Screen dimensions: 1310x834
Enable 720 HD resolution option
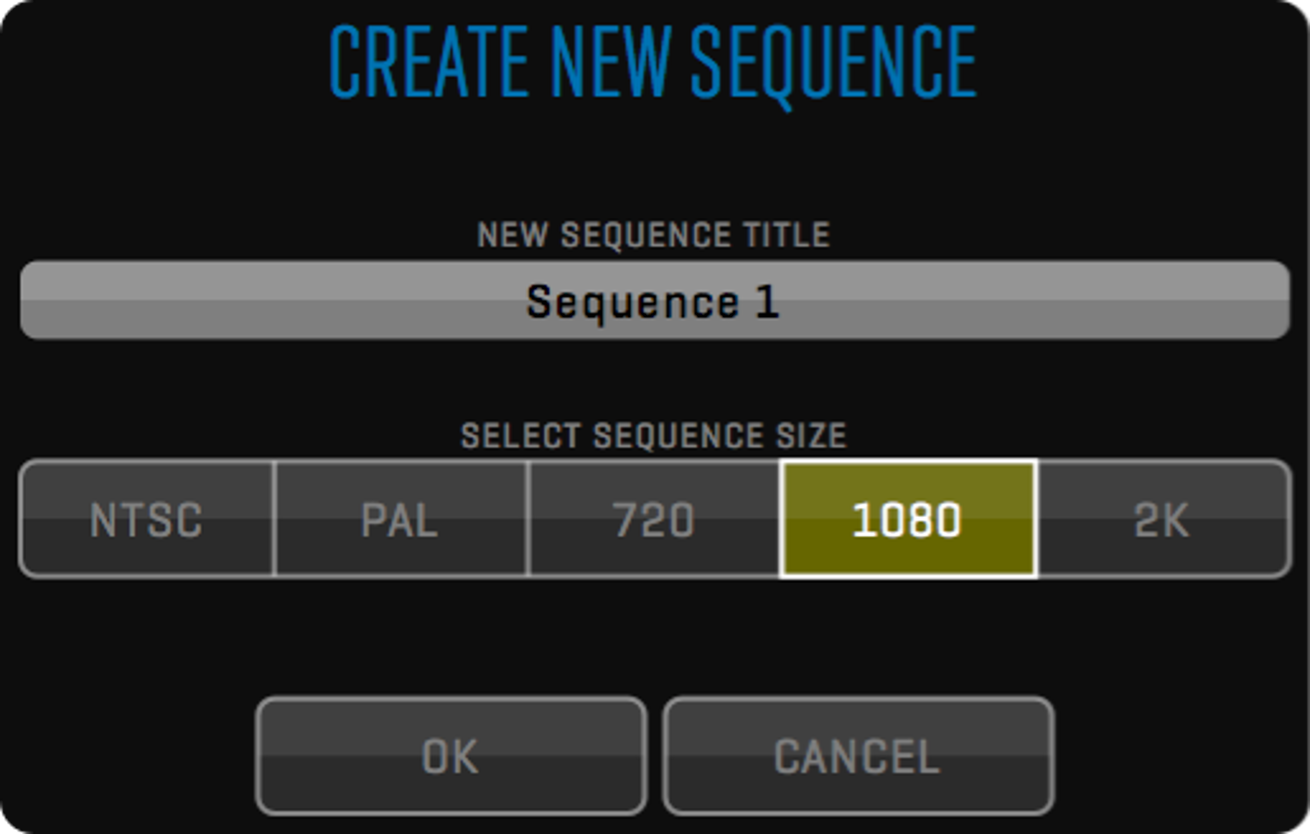[x=654, y=519]
